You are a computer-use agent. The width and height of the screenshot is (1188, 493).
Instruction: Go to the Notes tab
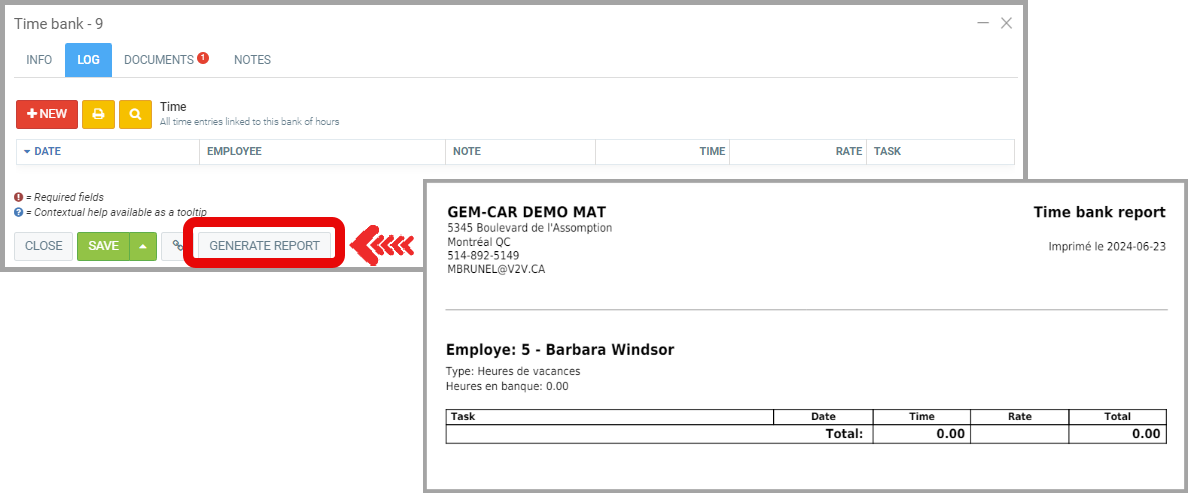point(252,60)
